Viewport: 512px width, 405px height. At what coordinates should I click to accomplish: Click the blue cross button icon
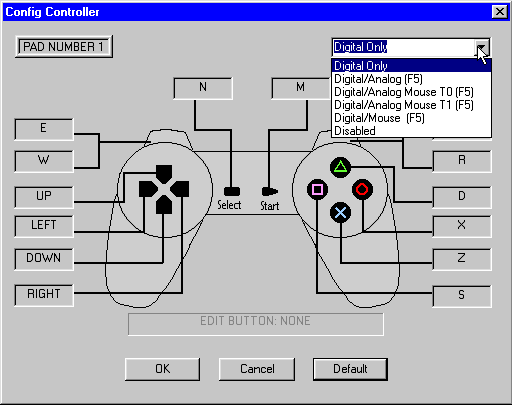pyautogui.click(x=340, y=212)
